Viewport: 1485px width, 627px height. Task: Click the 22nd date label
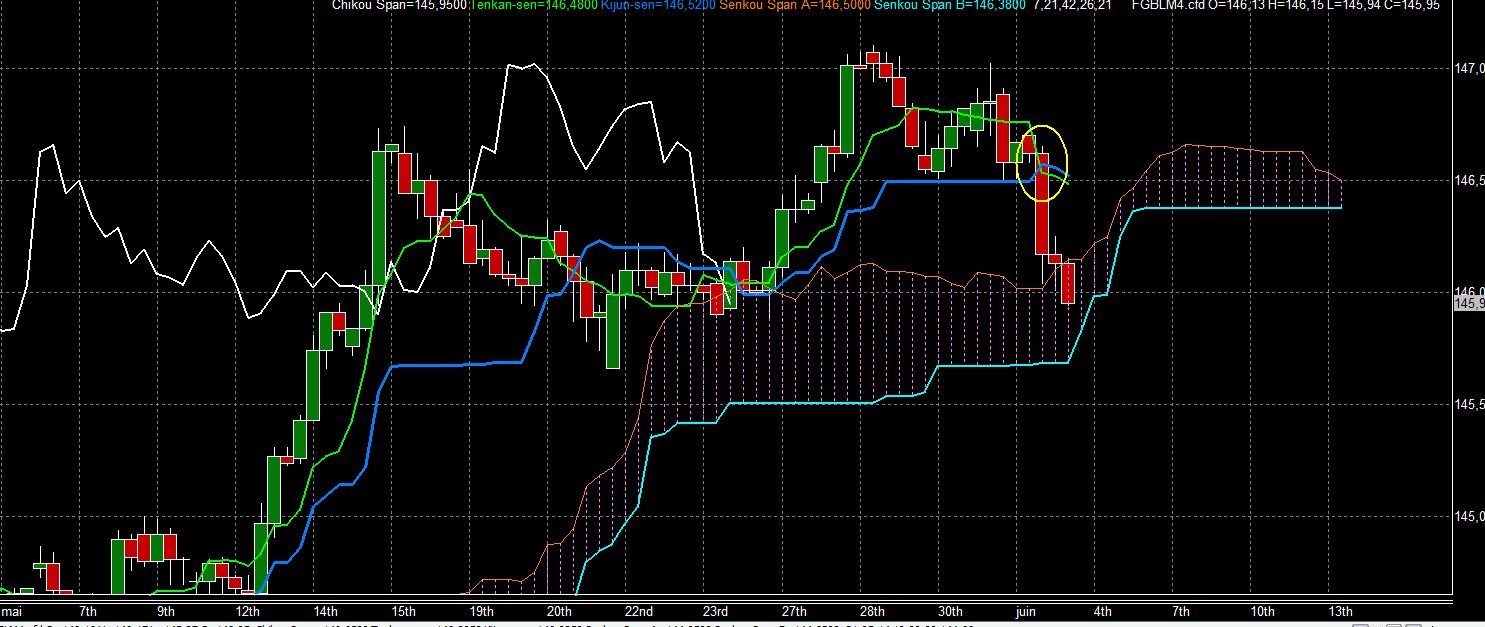coord(638,611)
